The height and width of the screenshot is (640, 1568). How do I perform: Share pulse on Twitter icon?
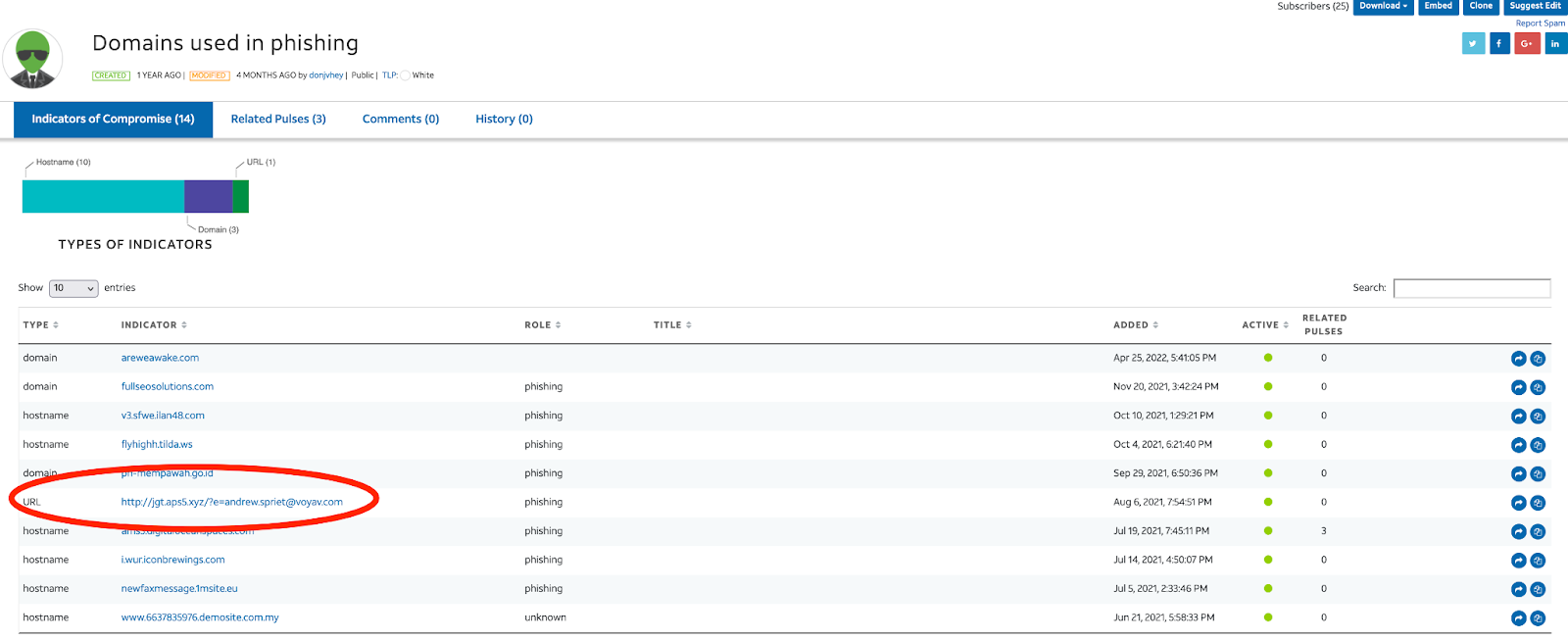point(1473,43)
